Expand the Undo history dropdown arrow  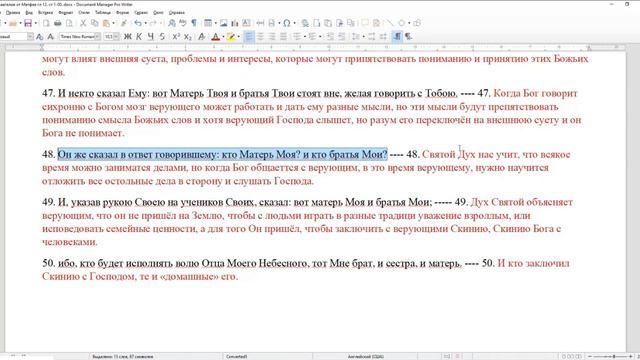(x=145, y=23)
